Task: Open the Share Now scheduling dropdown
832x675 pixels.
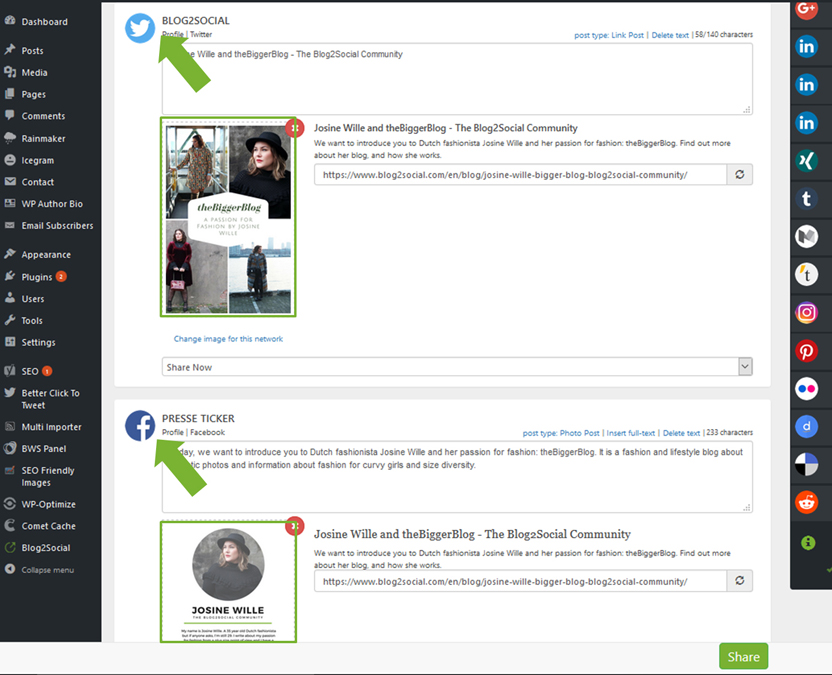Action: pos(457,367)
